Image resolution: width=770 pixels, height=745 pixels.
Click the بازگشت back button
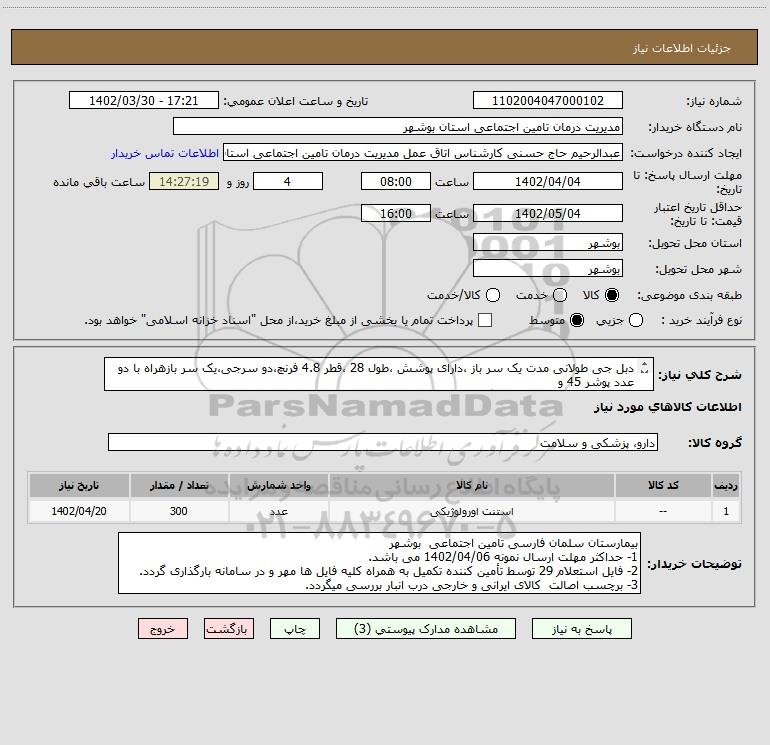[x=229, y=629]
